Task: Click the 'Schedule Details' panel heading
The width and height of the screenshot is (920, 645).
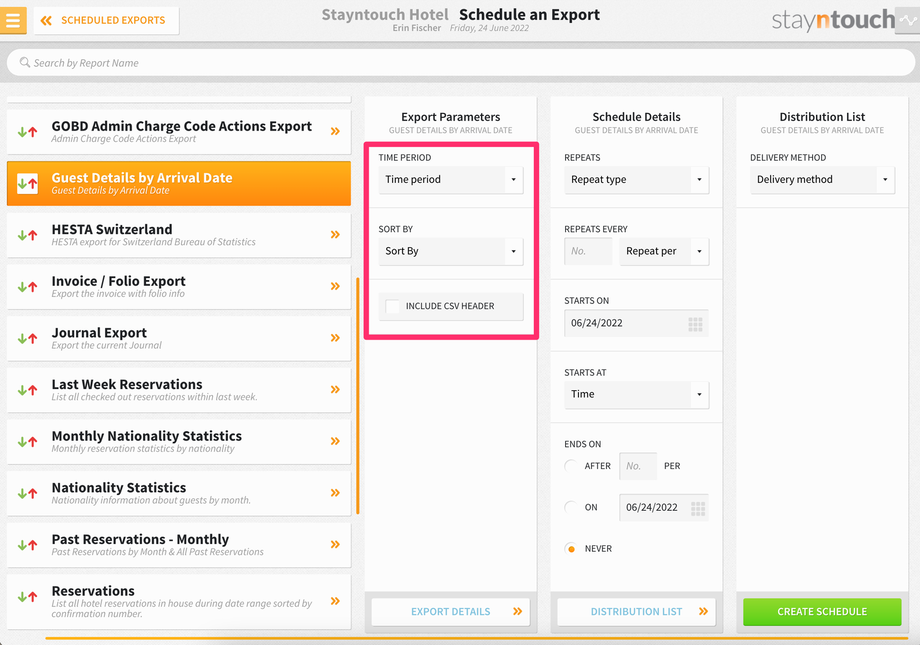Action: click(637, 117)
